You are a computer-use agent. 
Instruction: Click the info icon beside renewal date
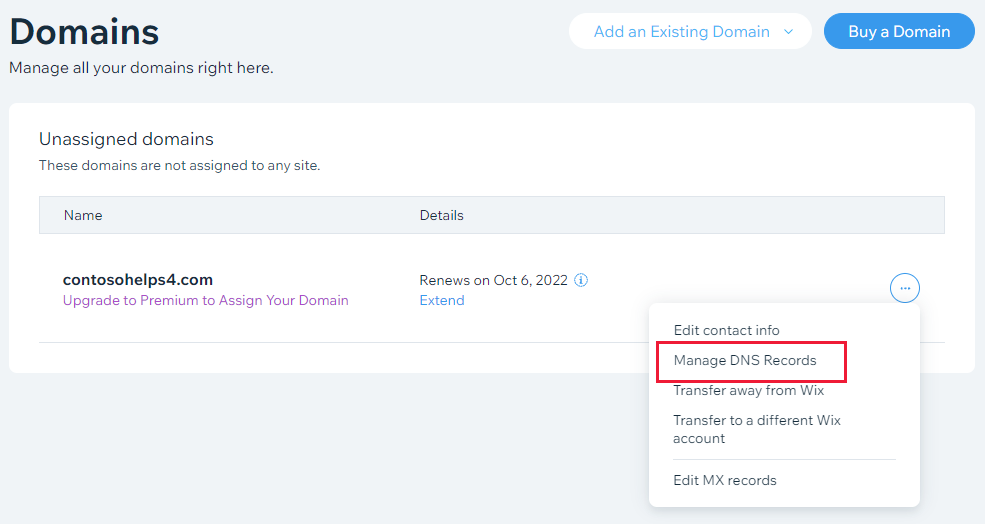pyautogui.click(x=582, y=280)
